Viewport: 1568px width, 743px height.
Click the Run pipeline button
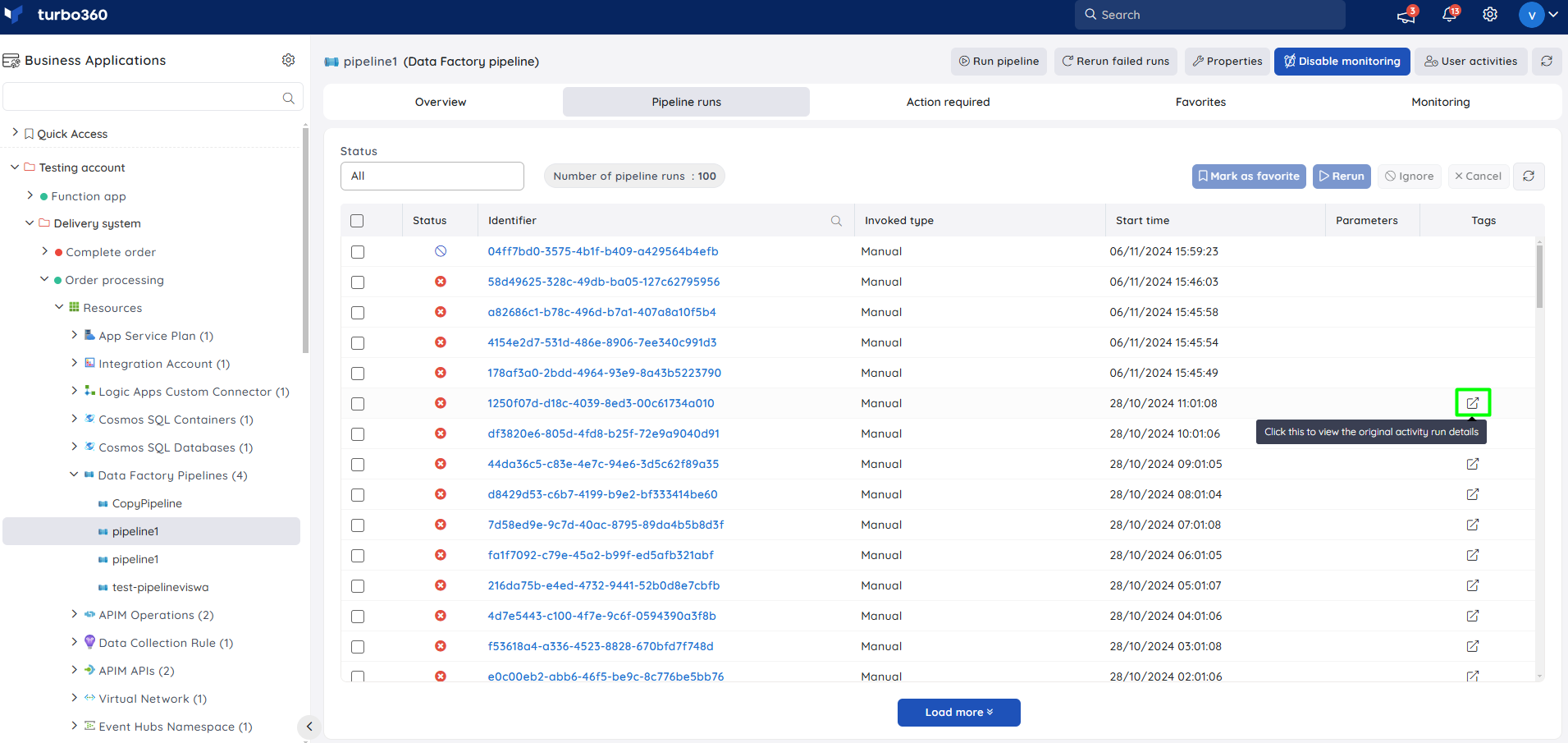[999, 62]
